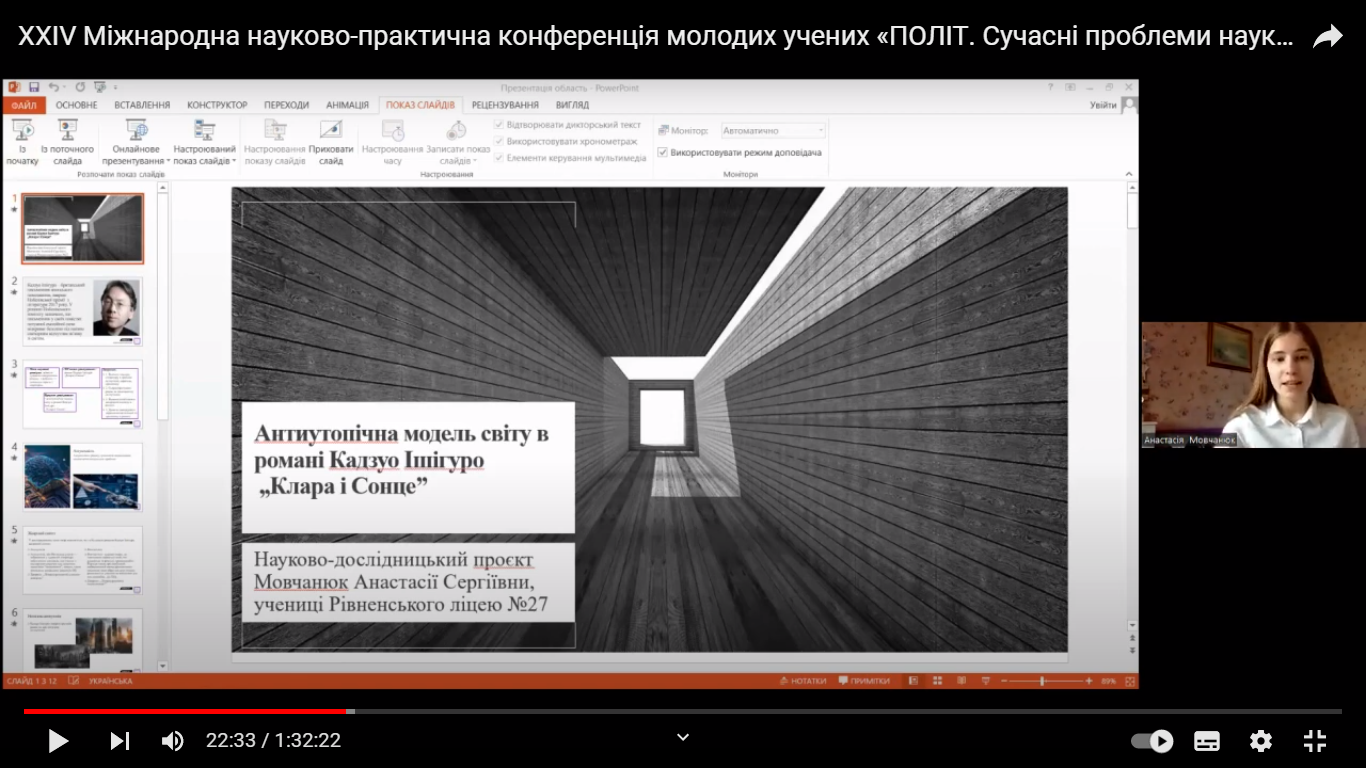This screenshot has height=768, width=1366.
Task: Open YouTube settings gear
Action: click(1260, 741)
